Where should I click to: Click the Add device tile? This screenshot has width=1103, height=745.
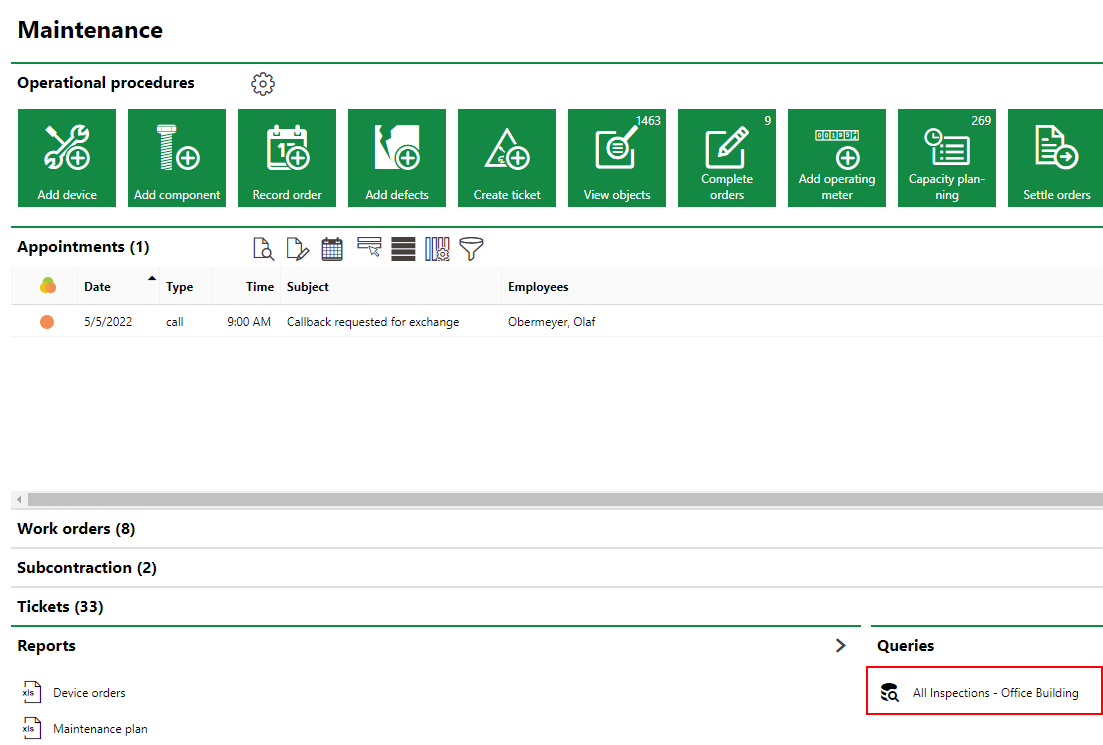(x=67, y=158)
